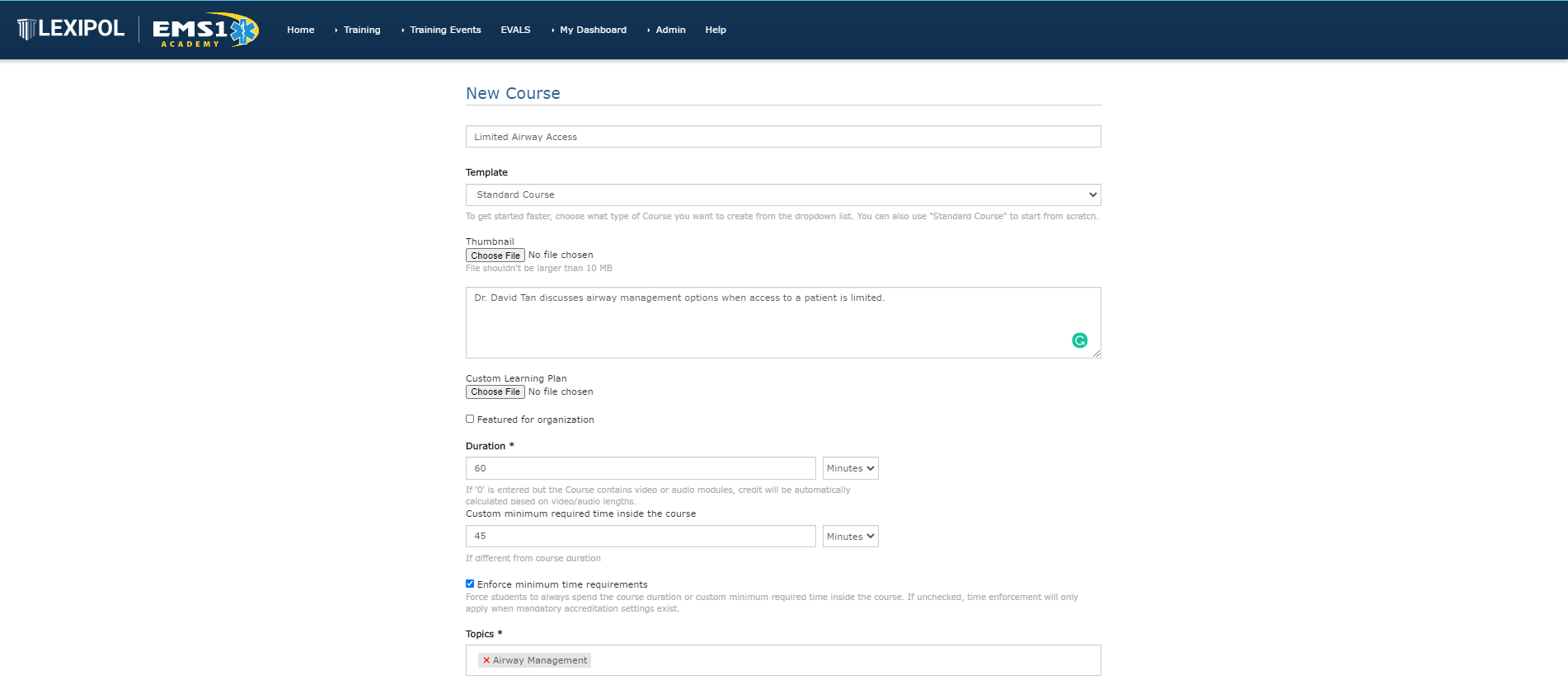Uncheck Enforce minimum time requirements

point(470,584)
